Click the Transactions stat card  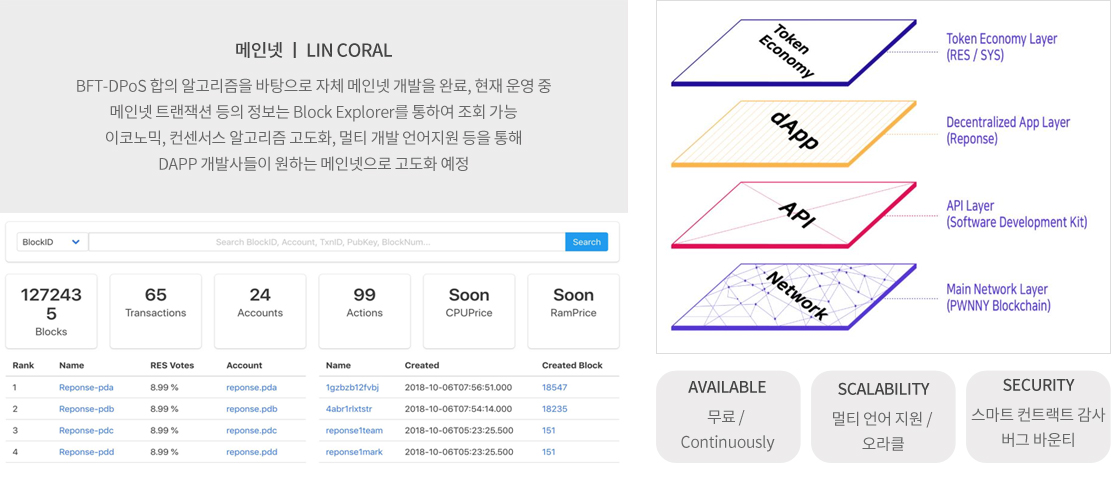(x=155, y=311)
